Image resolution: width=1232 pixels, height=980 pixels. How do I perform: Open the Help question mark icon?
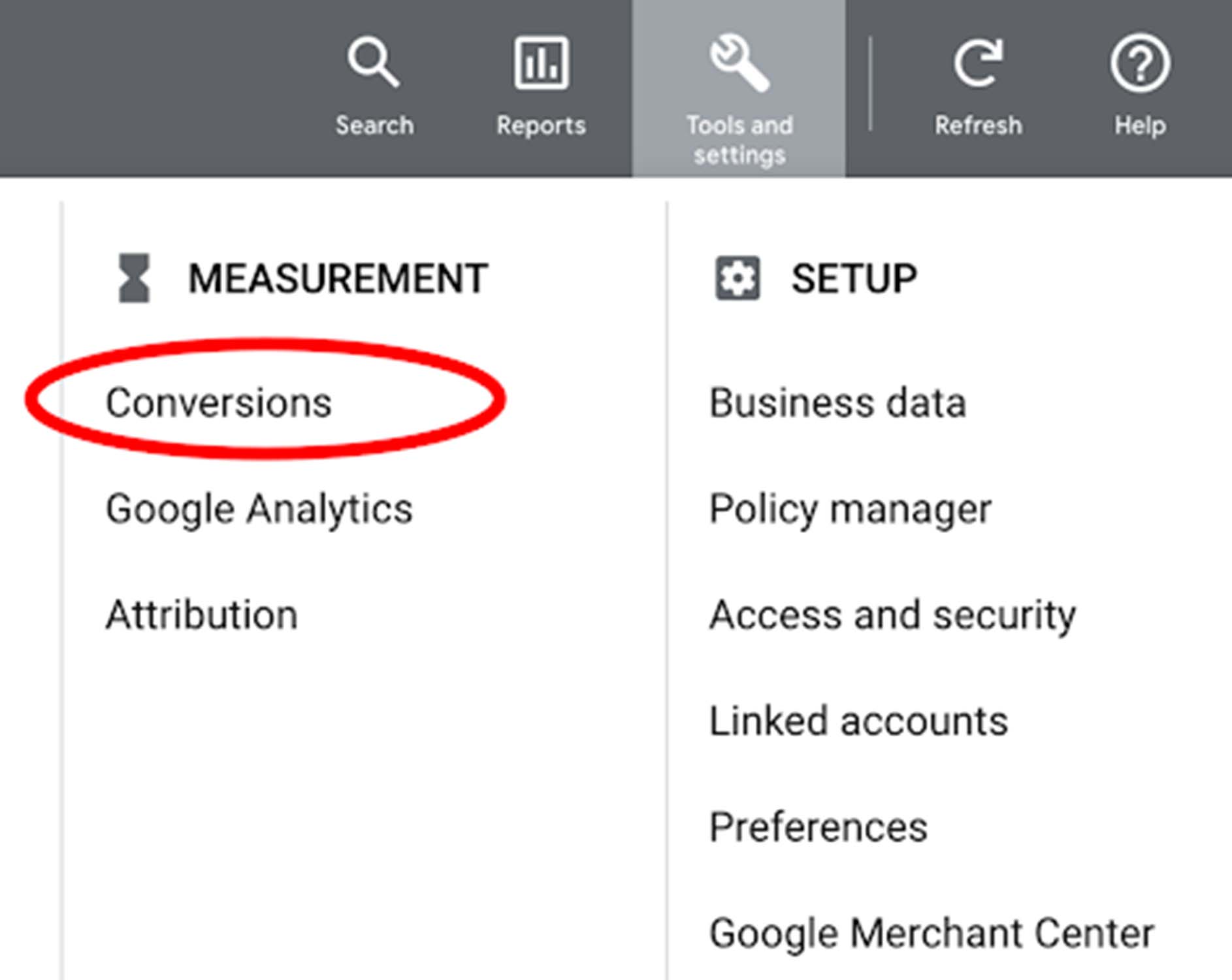pos(1140,63)
